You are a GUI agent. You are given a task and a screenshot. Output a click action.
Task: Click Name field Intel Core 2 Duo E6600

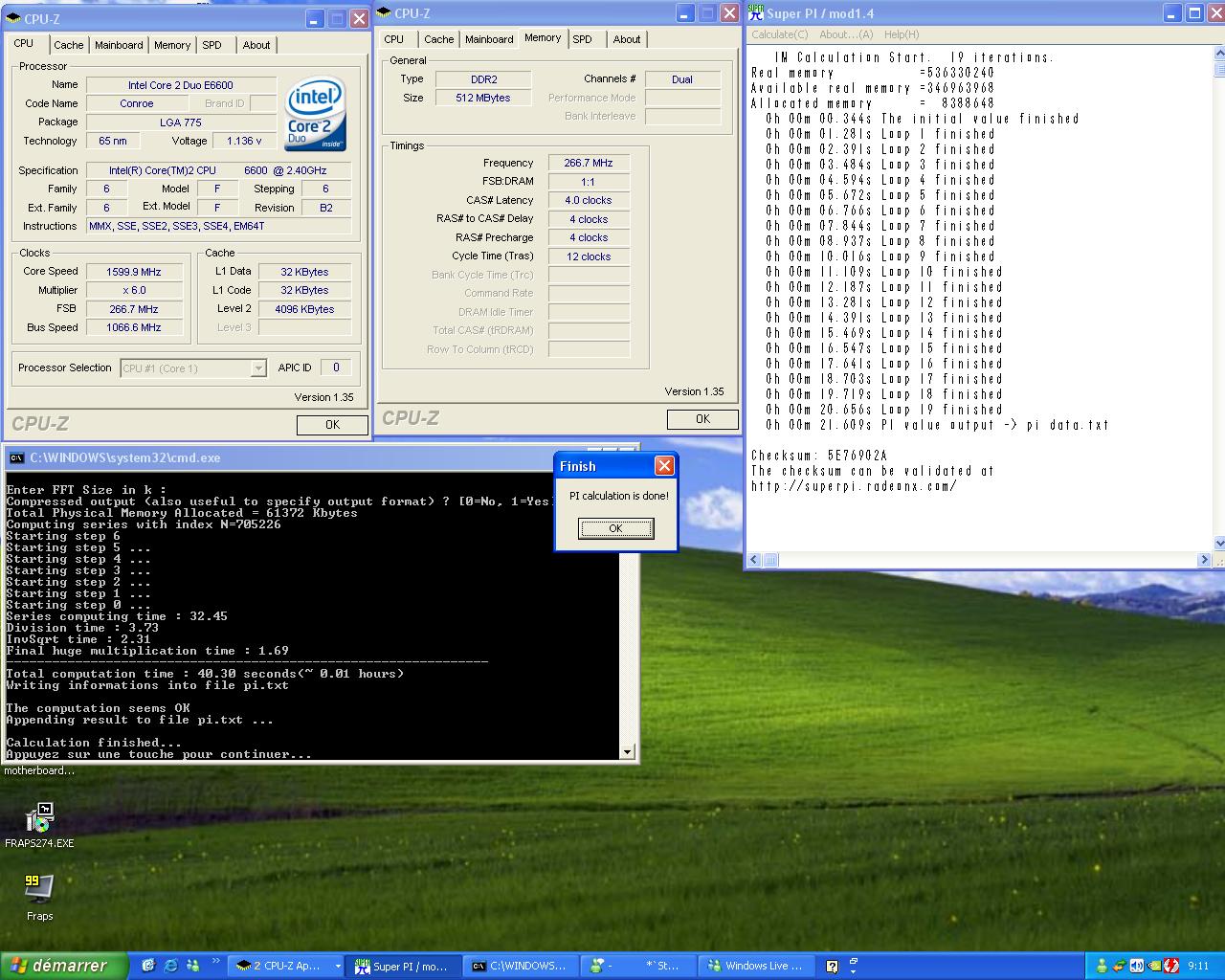click(181, 85)
